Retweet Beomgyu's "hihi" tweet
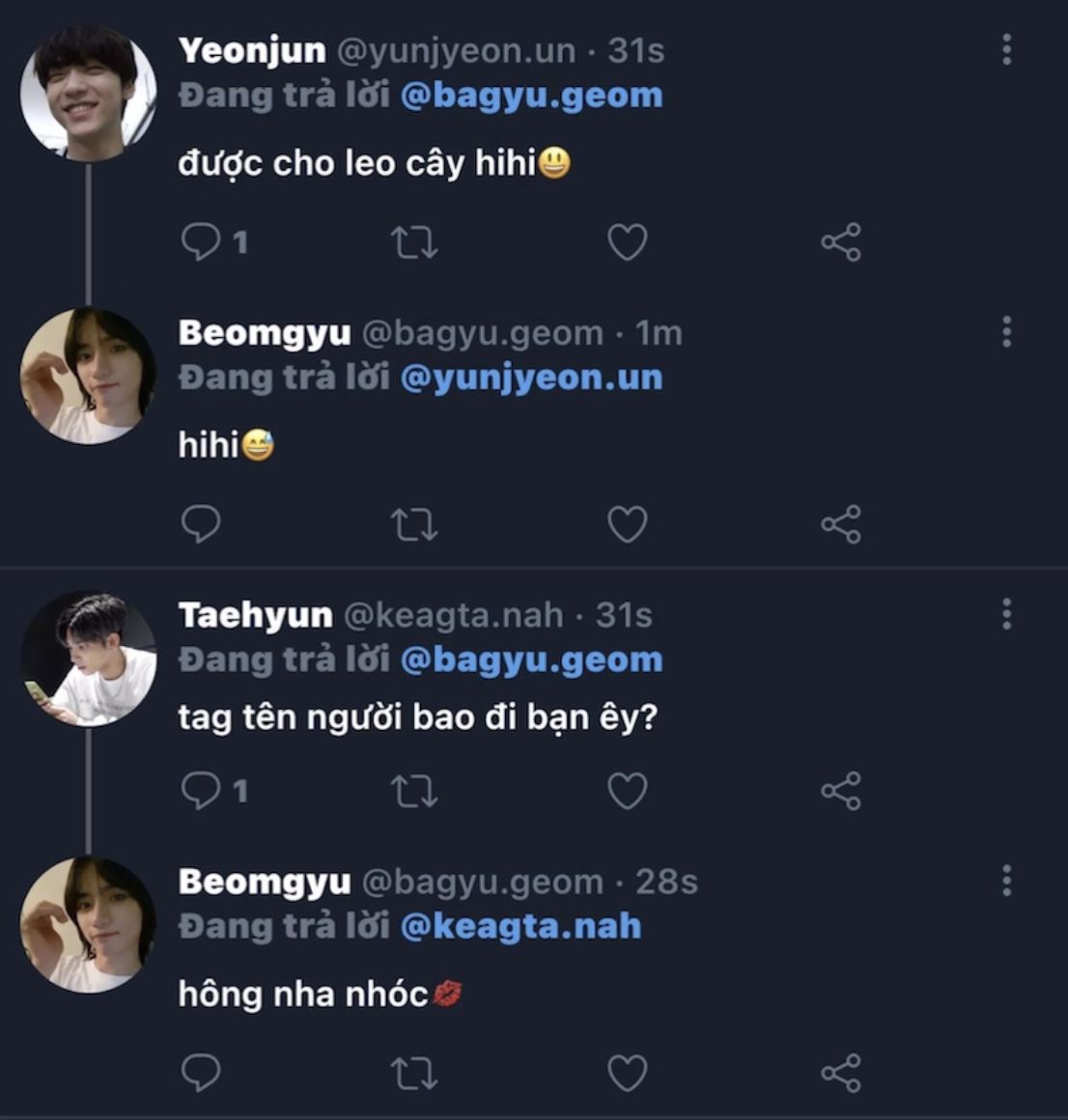This screenshot has height=1120, width=1068. tap(414, 524)
